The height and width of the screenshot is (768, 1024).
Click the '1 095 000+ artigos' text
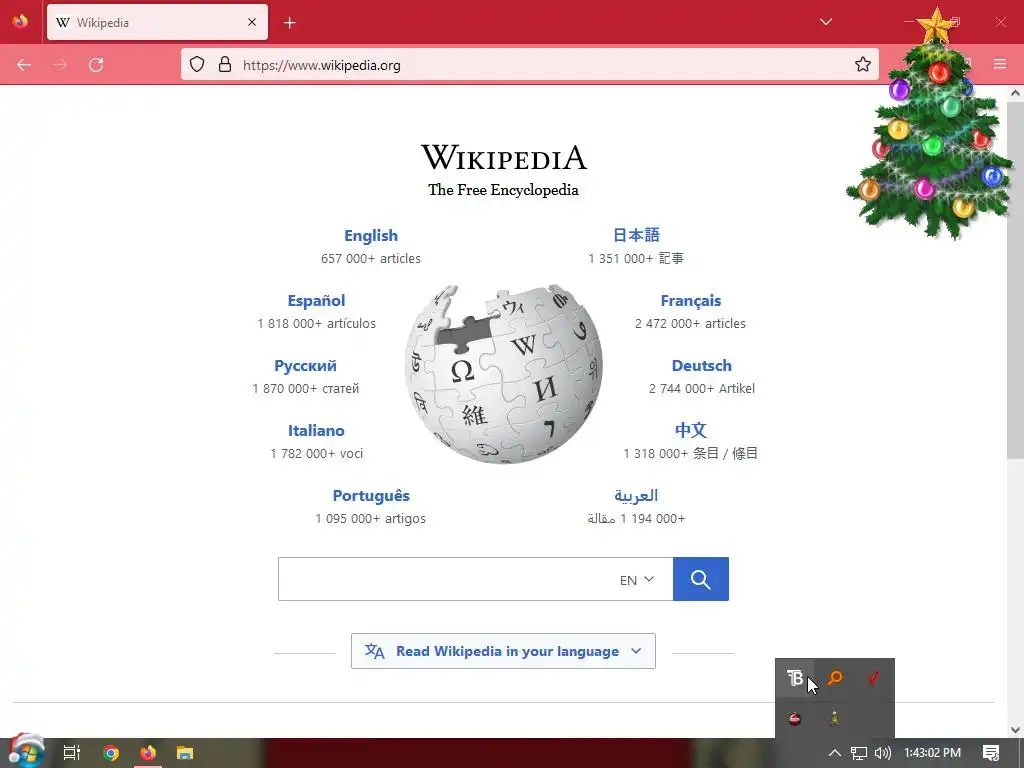coord(371,519)
